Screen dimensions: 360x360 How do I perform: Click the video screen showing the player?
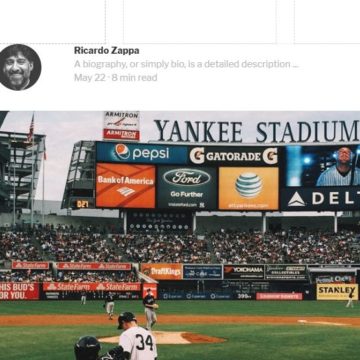point(321,166)
